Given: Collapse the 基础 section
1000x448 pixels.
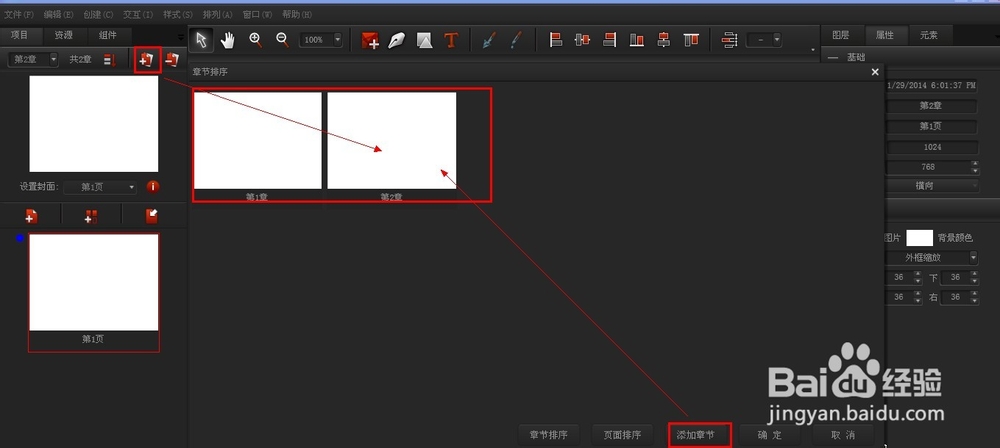Looking at the screenshot, I should click(x=833, y=57).
